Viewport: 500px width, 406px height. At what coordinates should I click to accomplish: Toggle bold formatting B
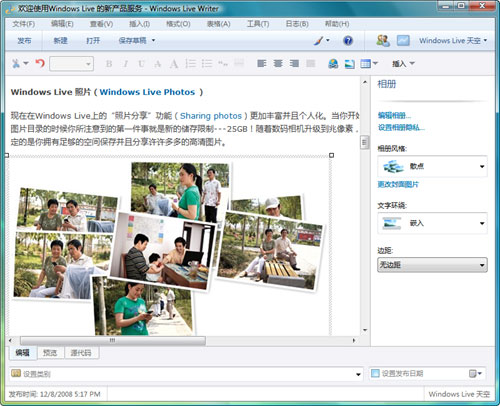(109, 64)
